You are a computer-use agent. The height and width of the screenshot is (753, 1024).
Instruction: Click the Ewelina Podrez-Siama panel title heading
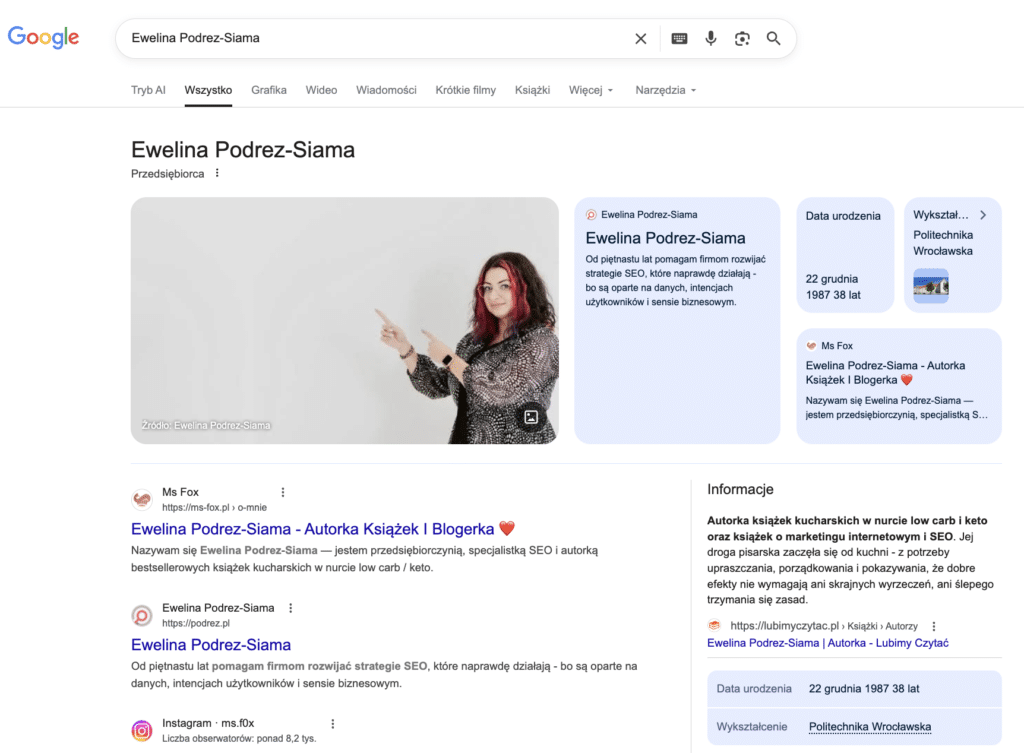(243, 150)
